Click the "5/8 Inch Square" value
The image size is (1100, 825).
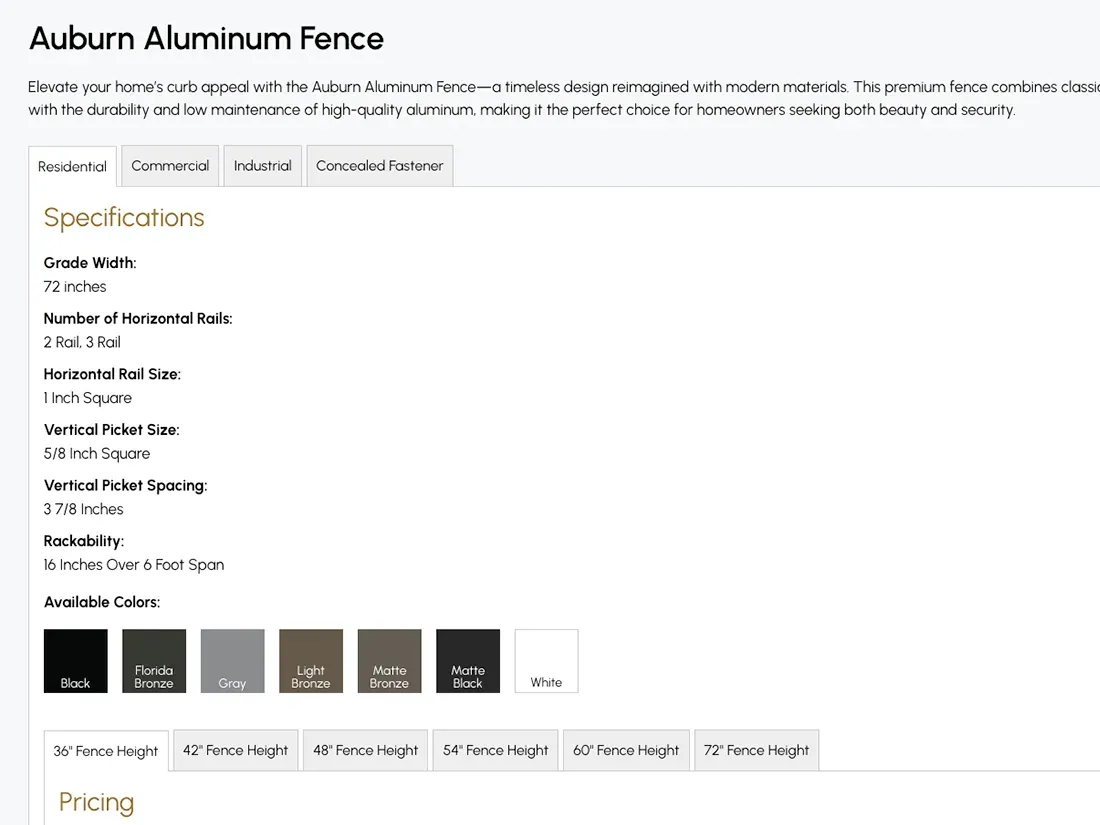[x=97, y=454]
